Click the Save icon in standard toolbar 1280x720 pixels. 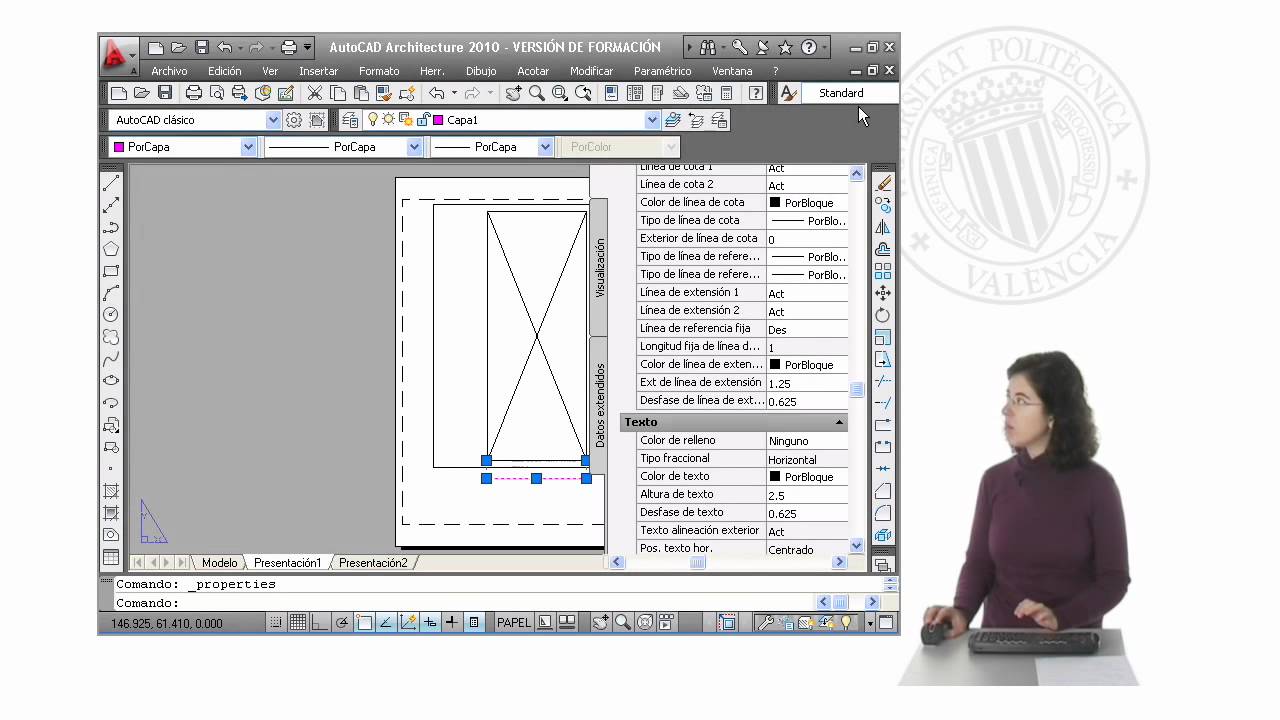click(165, 93)
